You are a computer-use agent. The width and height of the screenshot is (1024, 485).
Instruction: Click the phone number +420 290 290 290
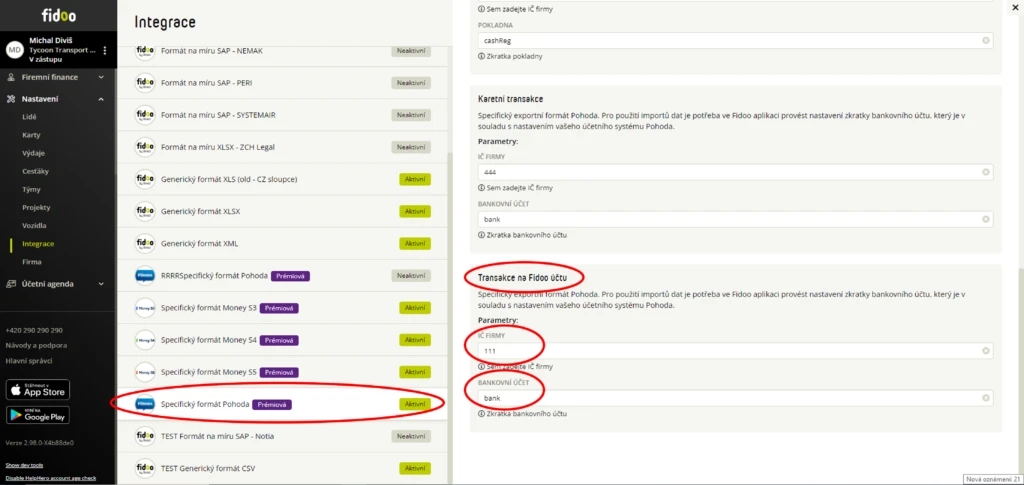[34, 330]
